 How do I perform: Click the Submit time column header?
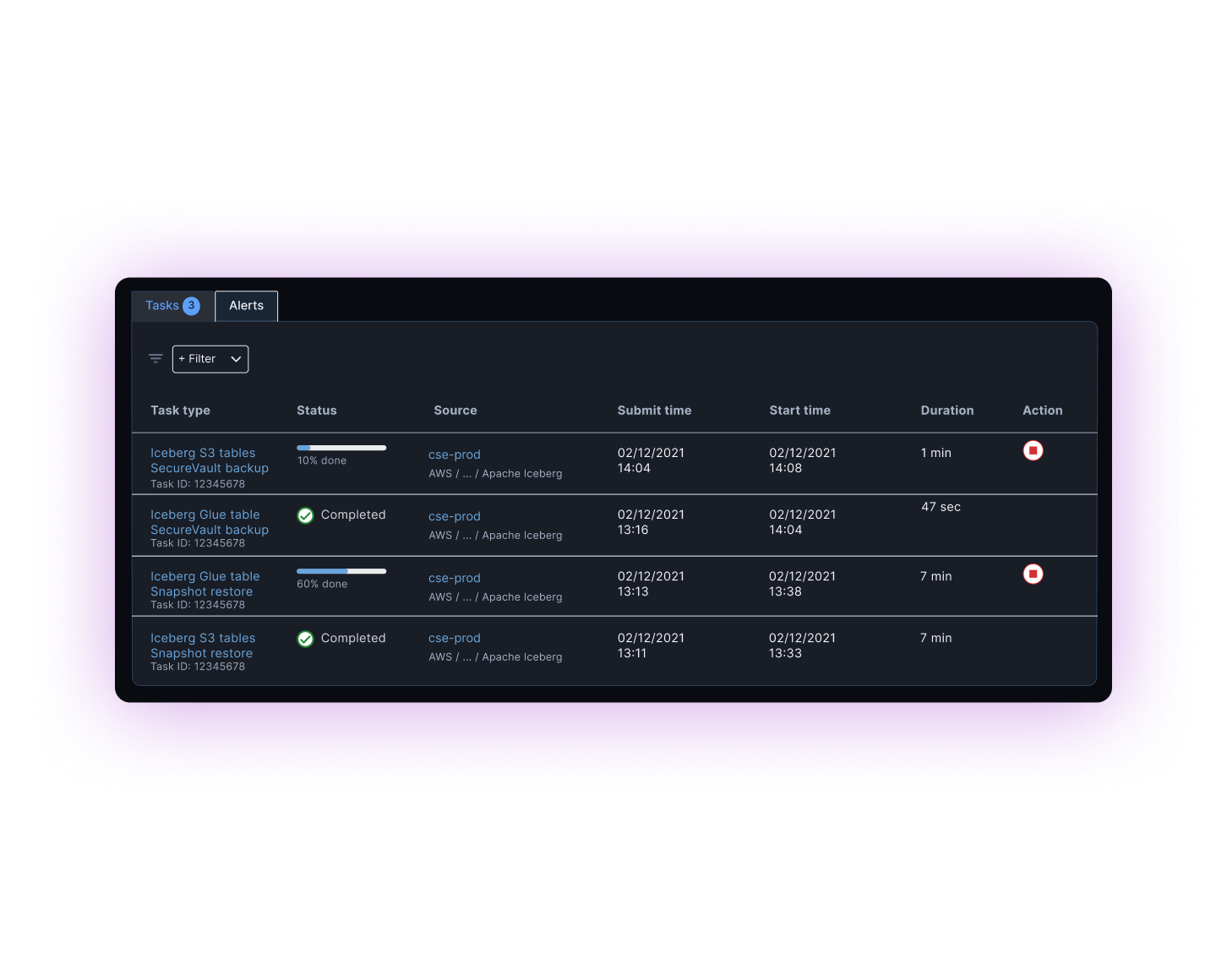(654, 411)
